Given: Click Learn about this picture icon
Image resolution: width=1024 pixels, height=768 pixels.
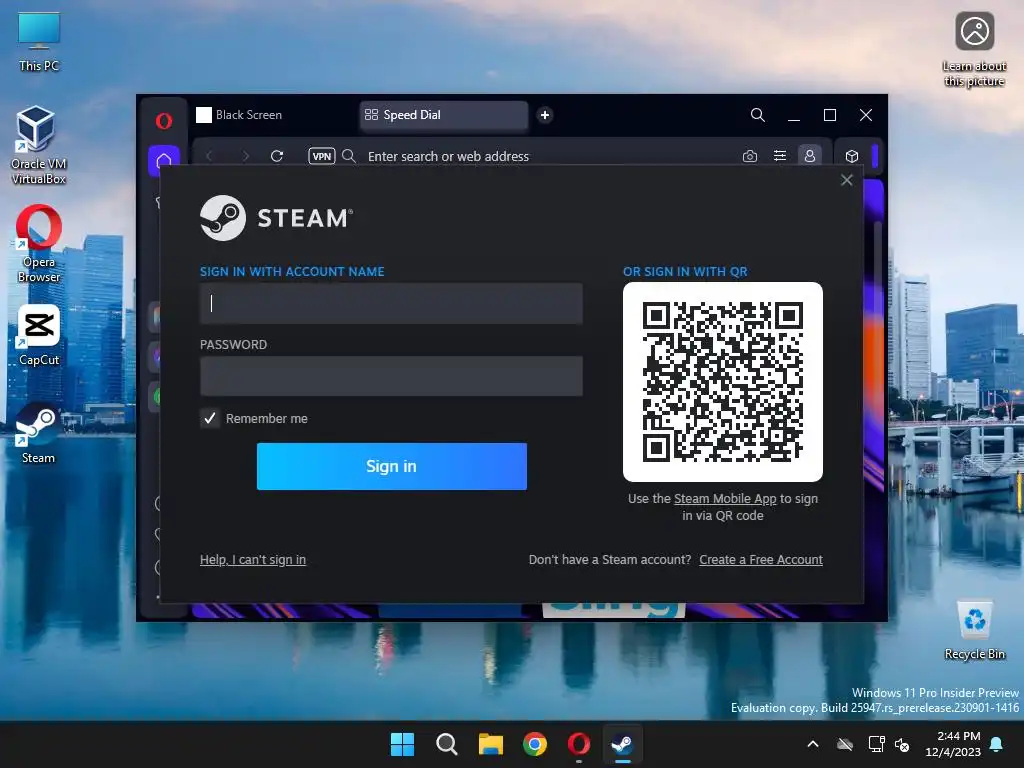Looking at the screenshot, I should tap(974, 50).
